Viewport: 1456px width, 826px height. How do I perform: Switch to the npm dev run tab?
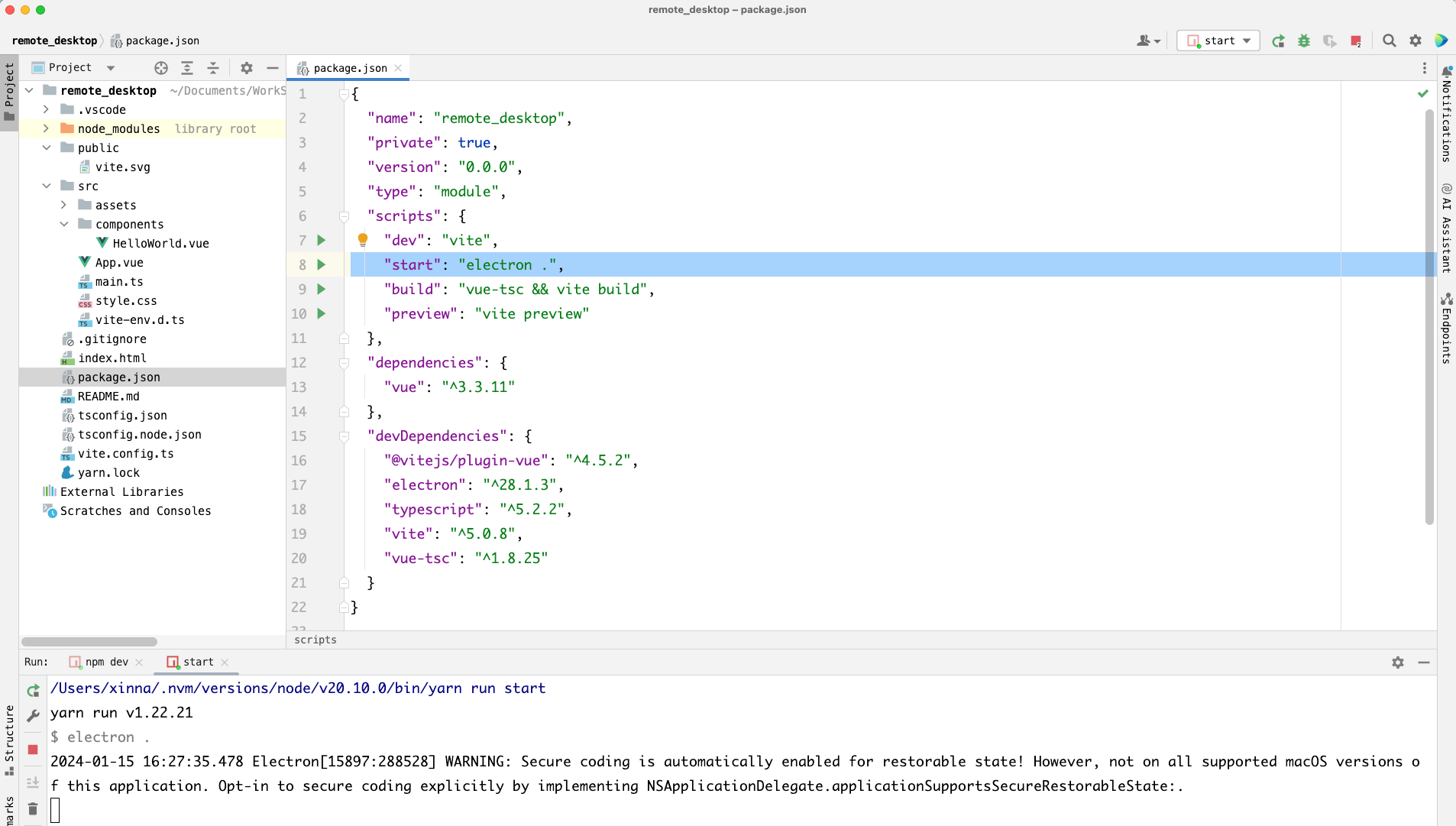pos(106,662)
